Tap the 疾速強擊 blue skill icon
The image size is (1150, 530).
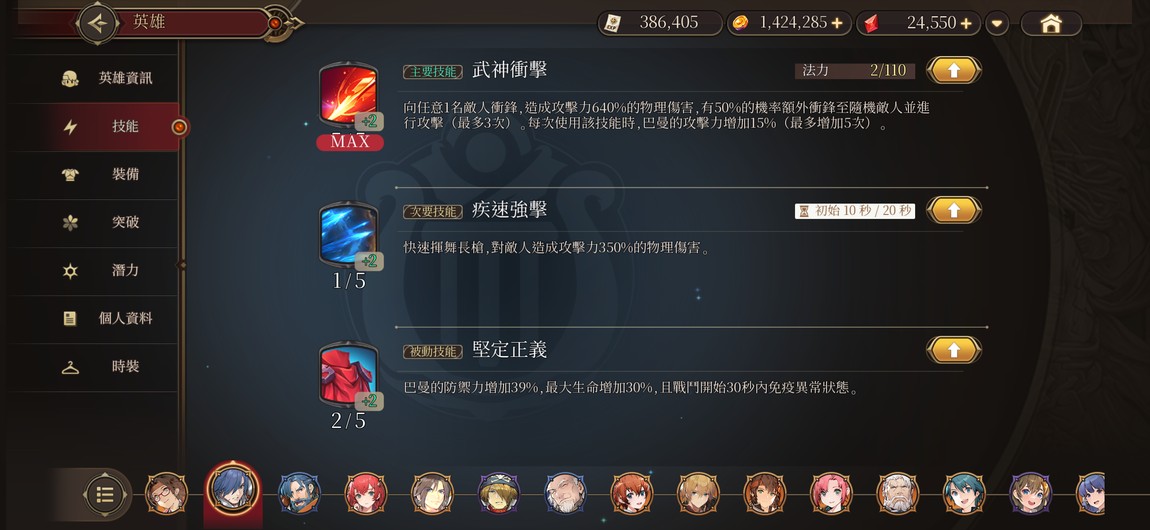pos(349,235)
